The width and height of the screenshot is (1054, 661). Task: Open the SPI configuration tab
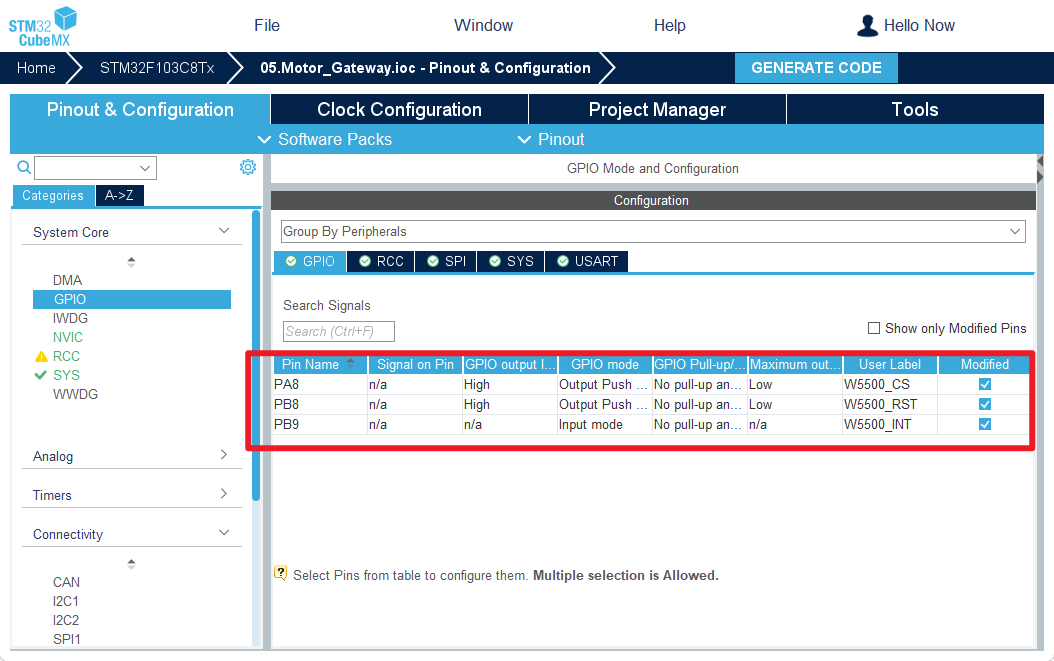click(446, 261)
